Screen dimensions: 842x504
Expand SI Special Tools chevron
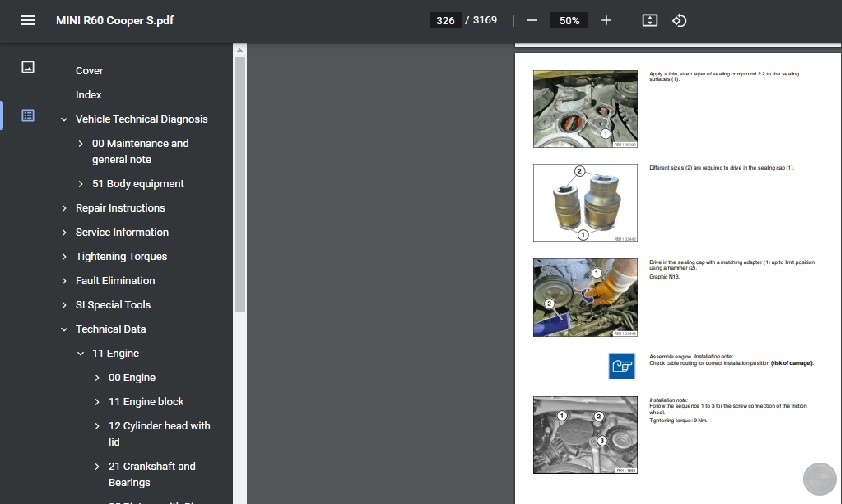[x=64, y=305]
